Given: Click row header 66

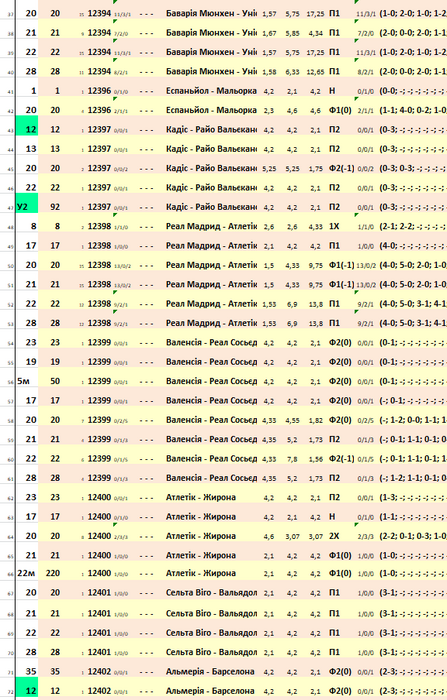Looking at the screenshot, I should point(11,574).
